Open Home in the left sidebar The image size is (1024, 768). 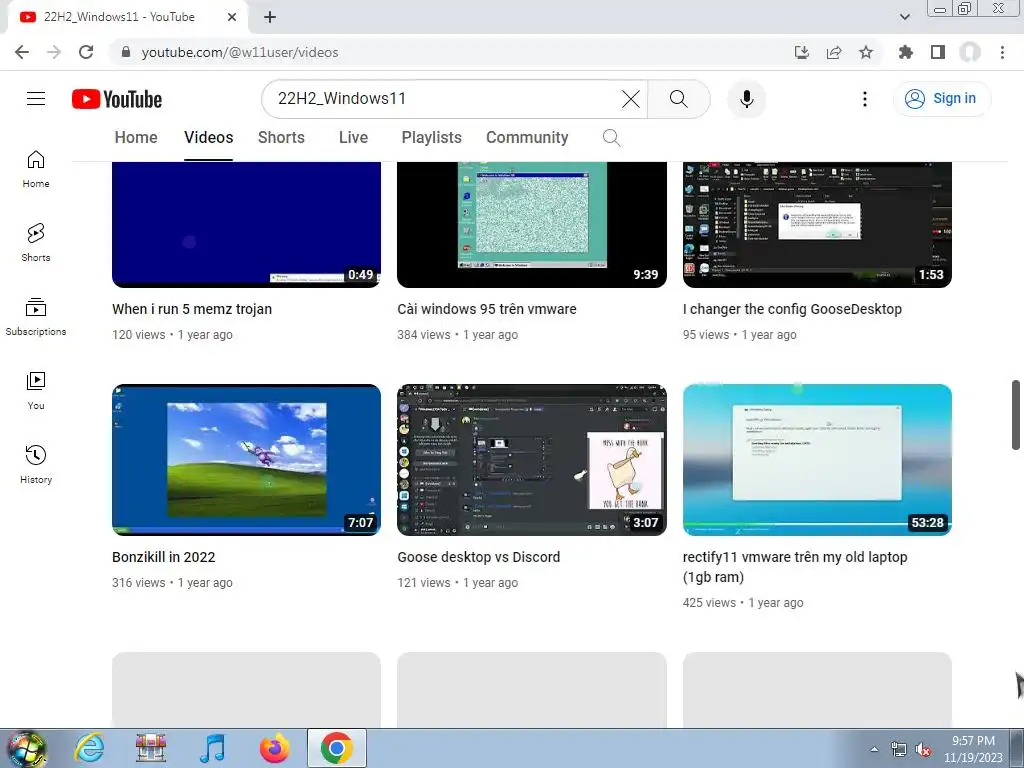pyautogui.click(x=36, y=169)
